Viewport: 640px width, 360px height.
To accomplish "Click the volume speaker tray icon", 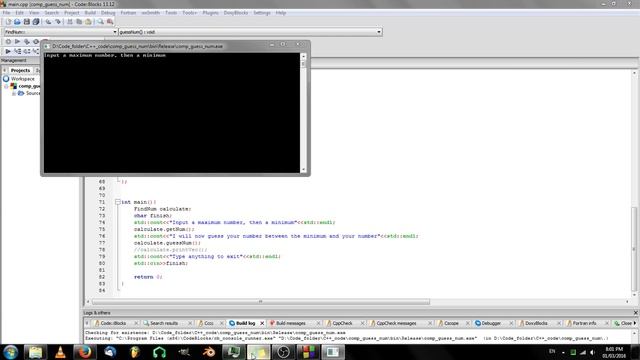I will (x=593, y=352).
